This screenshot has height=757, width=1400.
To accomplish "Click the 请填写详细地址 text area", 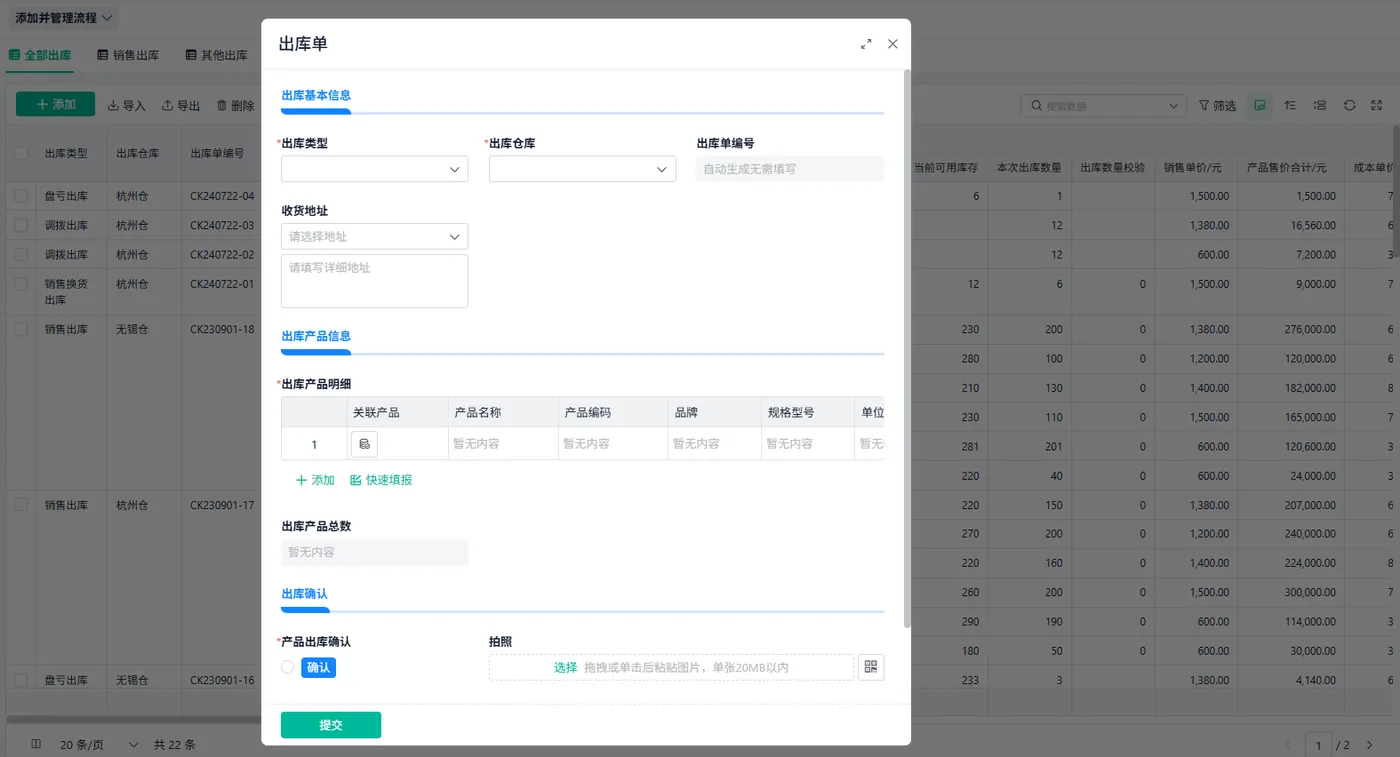I will coord(375,281).
